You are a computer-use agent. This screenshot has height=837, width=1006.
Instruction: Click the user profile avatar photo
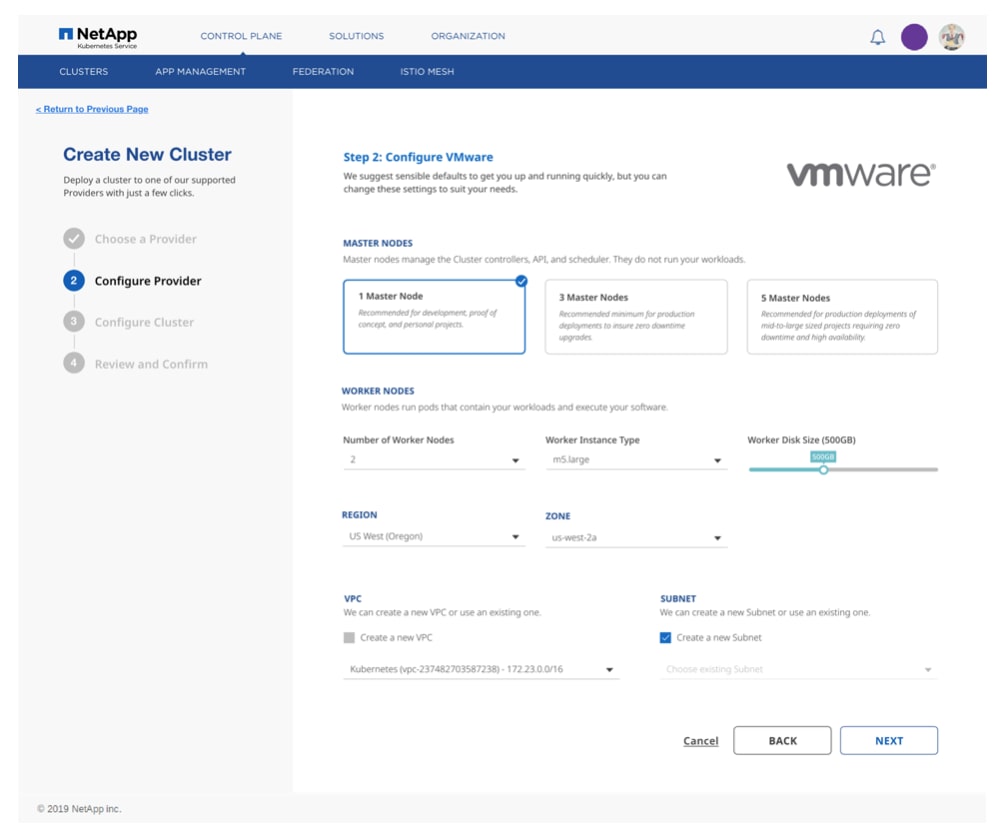pos(952,37)
